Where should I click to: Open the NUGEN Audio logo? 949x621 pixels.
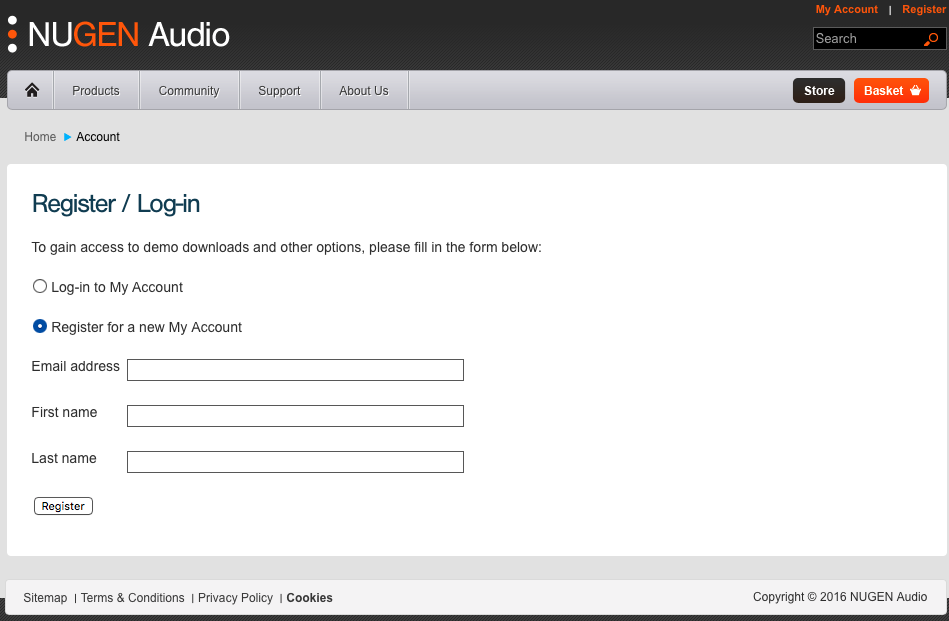coord(119,34)
